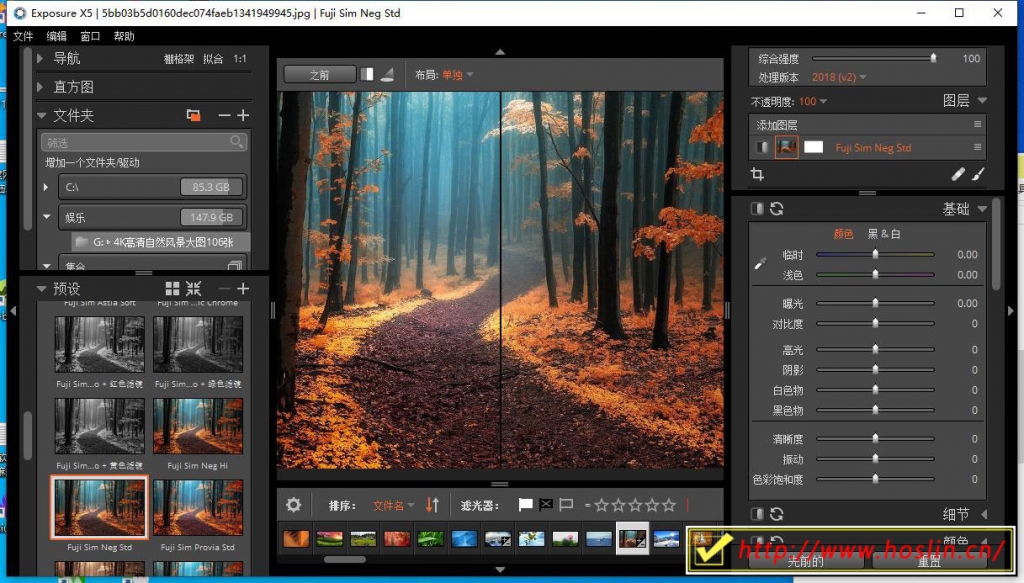The image size is (1024, 583).
Task: Filter by the fifth rating star
Action: (x=669, y=505)
